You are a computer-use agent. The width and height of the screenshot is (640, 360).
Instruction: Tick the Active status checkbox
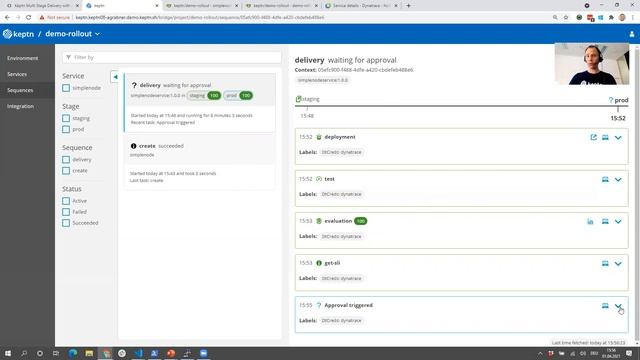tap(66, 201)
